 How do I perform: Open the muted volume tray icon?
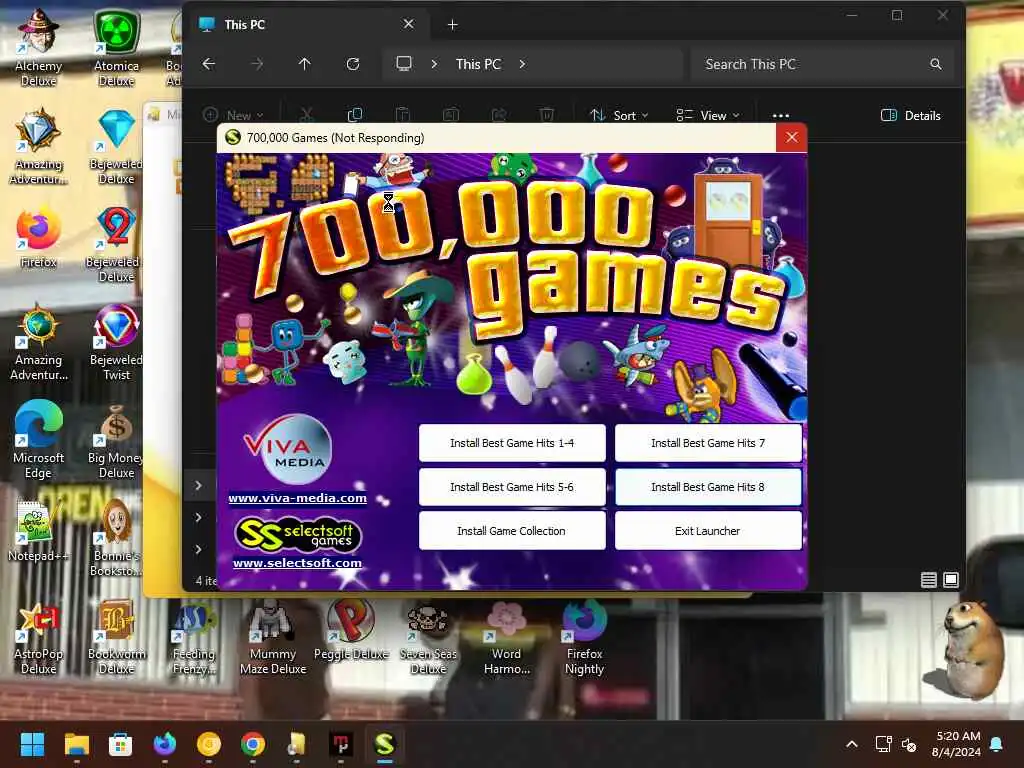[x=909, y=744]
